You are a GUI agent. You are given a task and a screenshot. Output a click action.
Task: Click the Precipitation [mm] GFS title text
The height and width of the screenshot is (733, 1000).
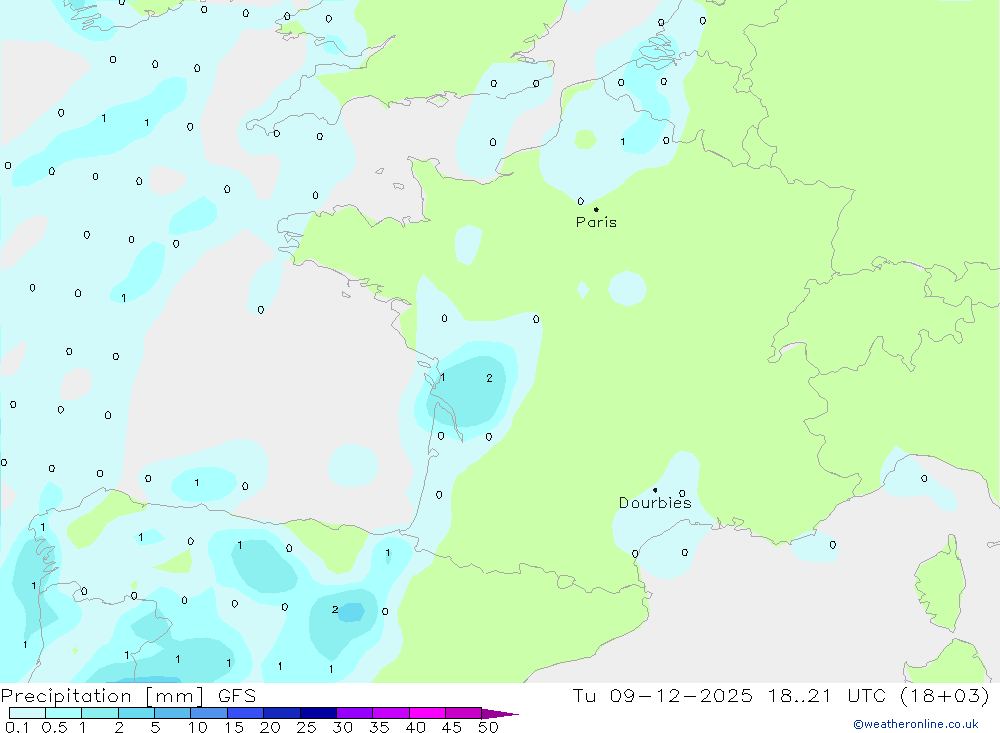pyautogui.click(x=128, y=696)
